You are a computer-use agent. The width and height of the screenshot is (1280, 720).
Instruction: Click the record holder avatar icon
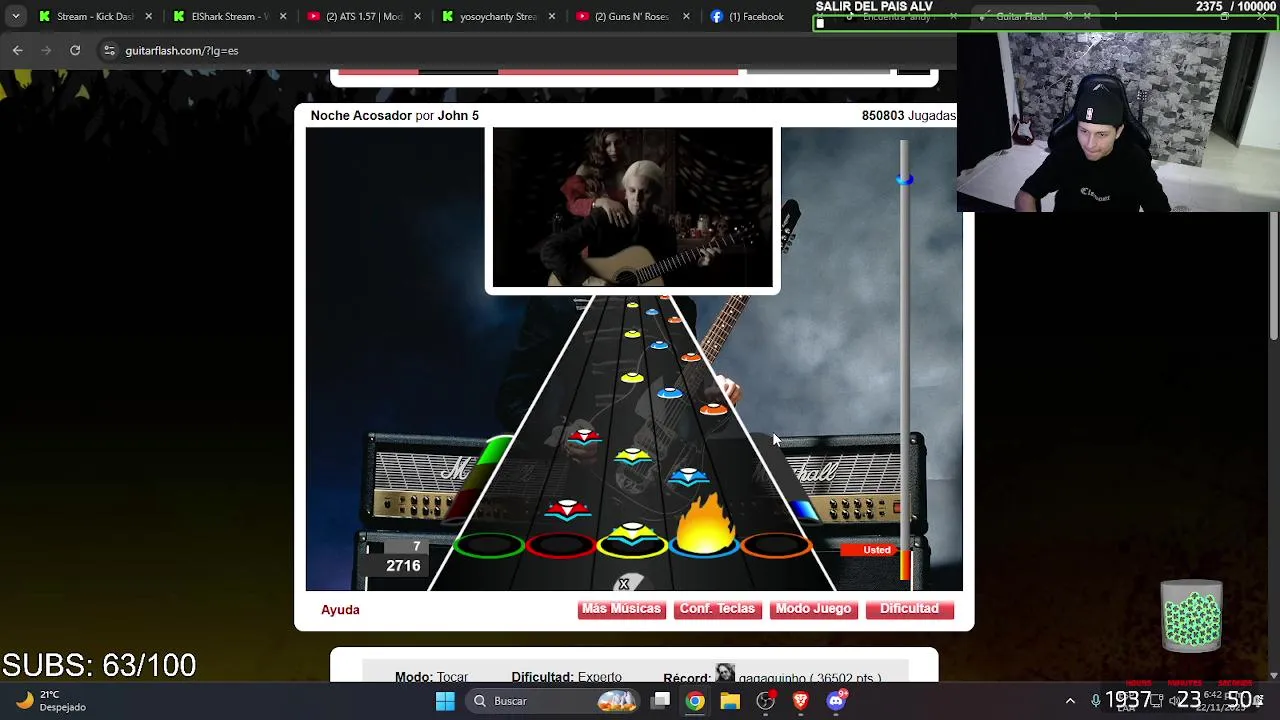[725, 674]
